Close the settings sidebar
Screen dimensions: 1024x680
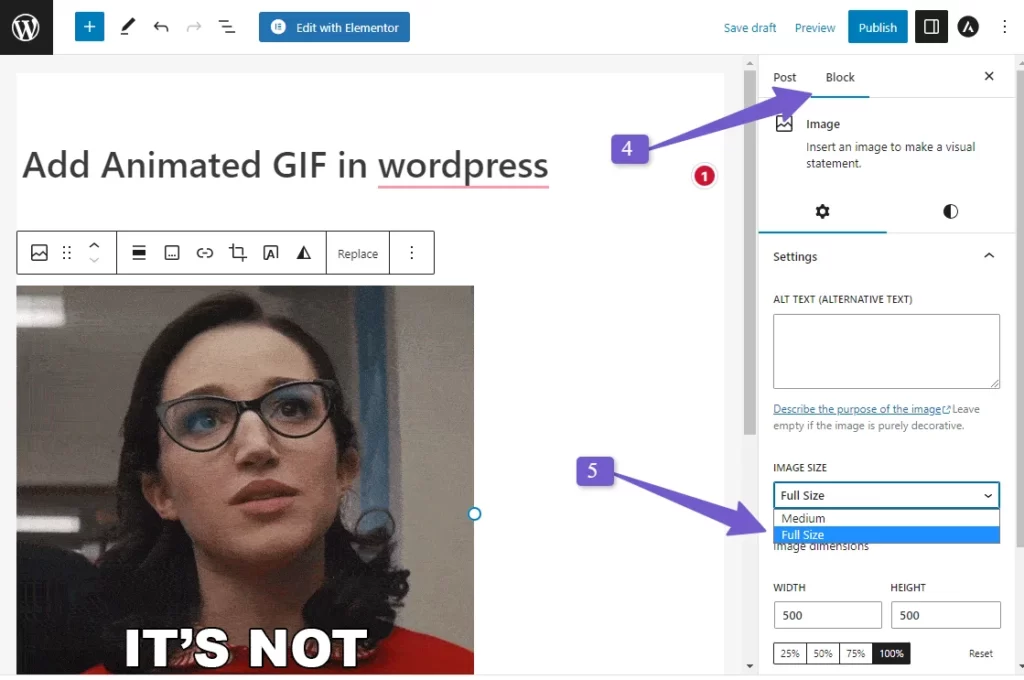(989, 76)
